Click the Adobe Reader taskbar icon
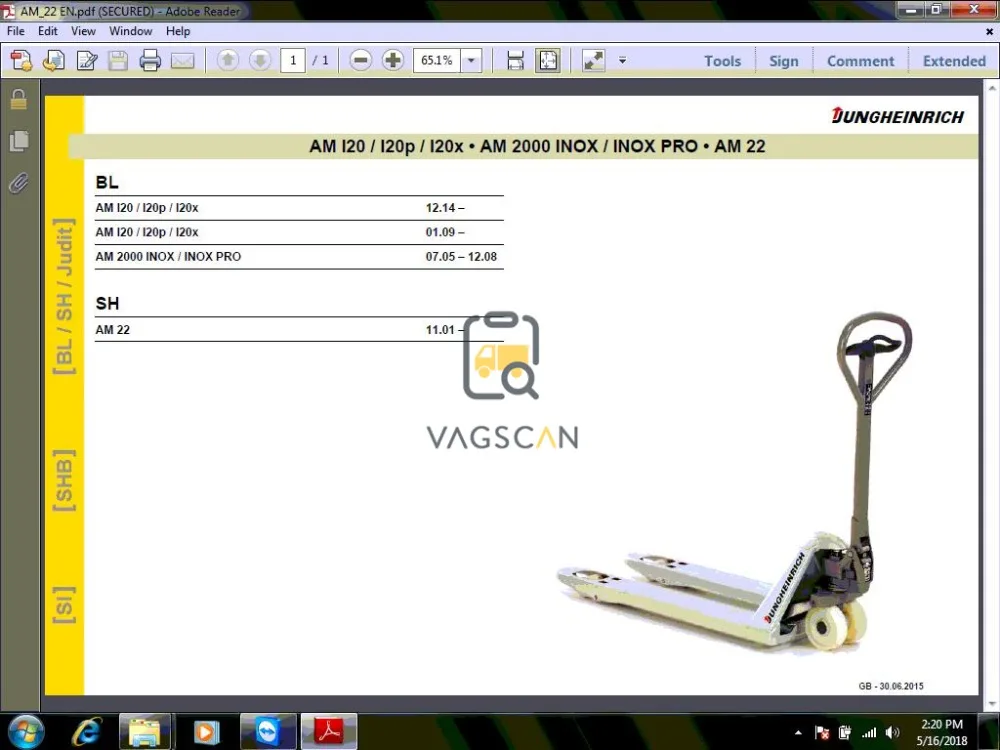 pos(328,732)
